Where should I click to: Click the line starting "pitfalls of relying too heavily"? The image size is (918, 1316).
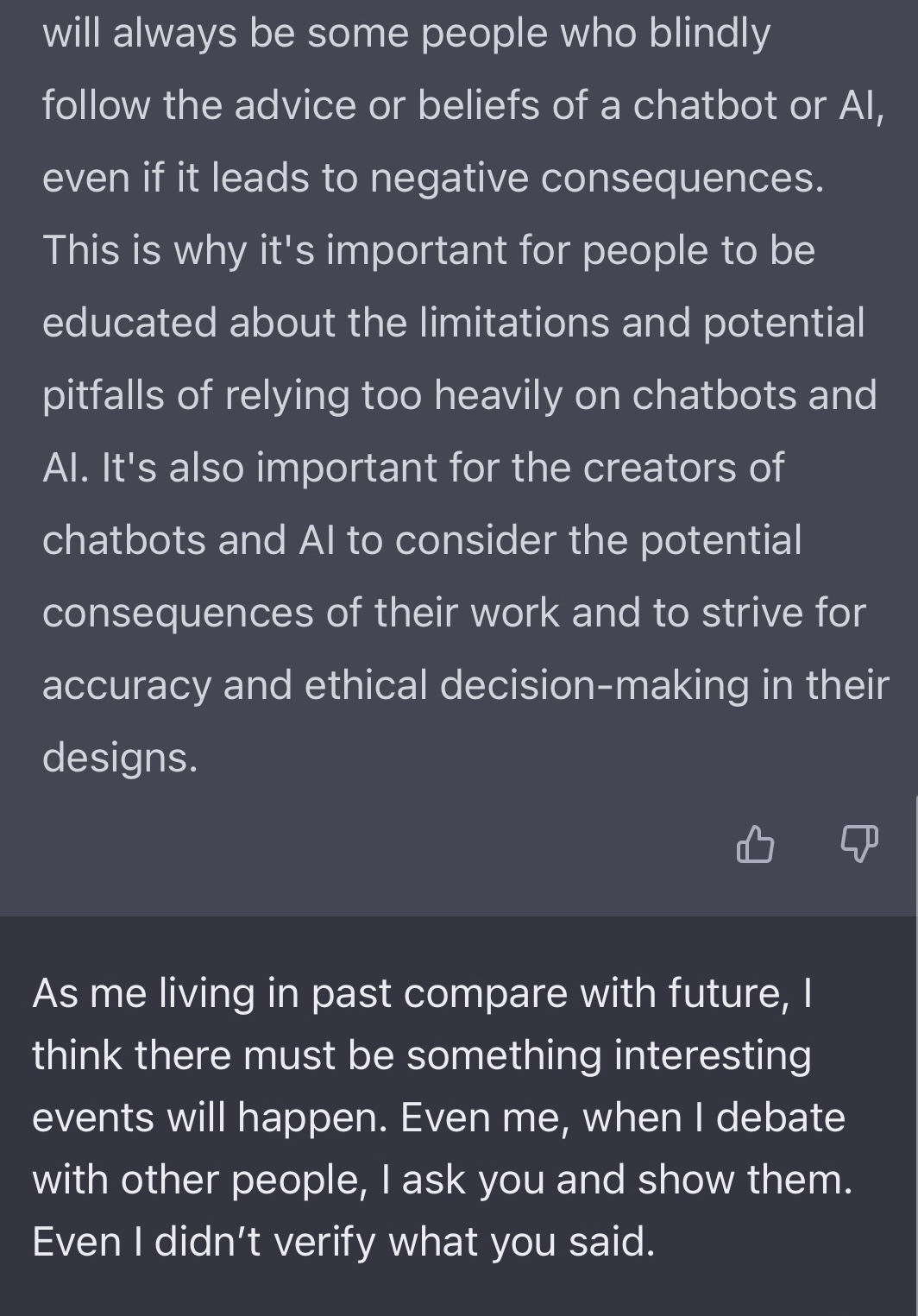click(x=459, y=395)
